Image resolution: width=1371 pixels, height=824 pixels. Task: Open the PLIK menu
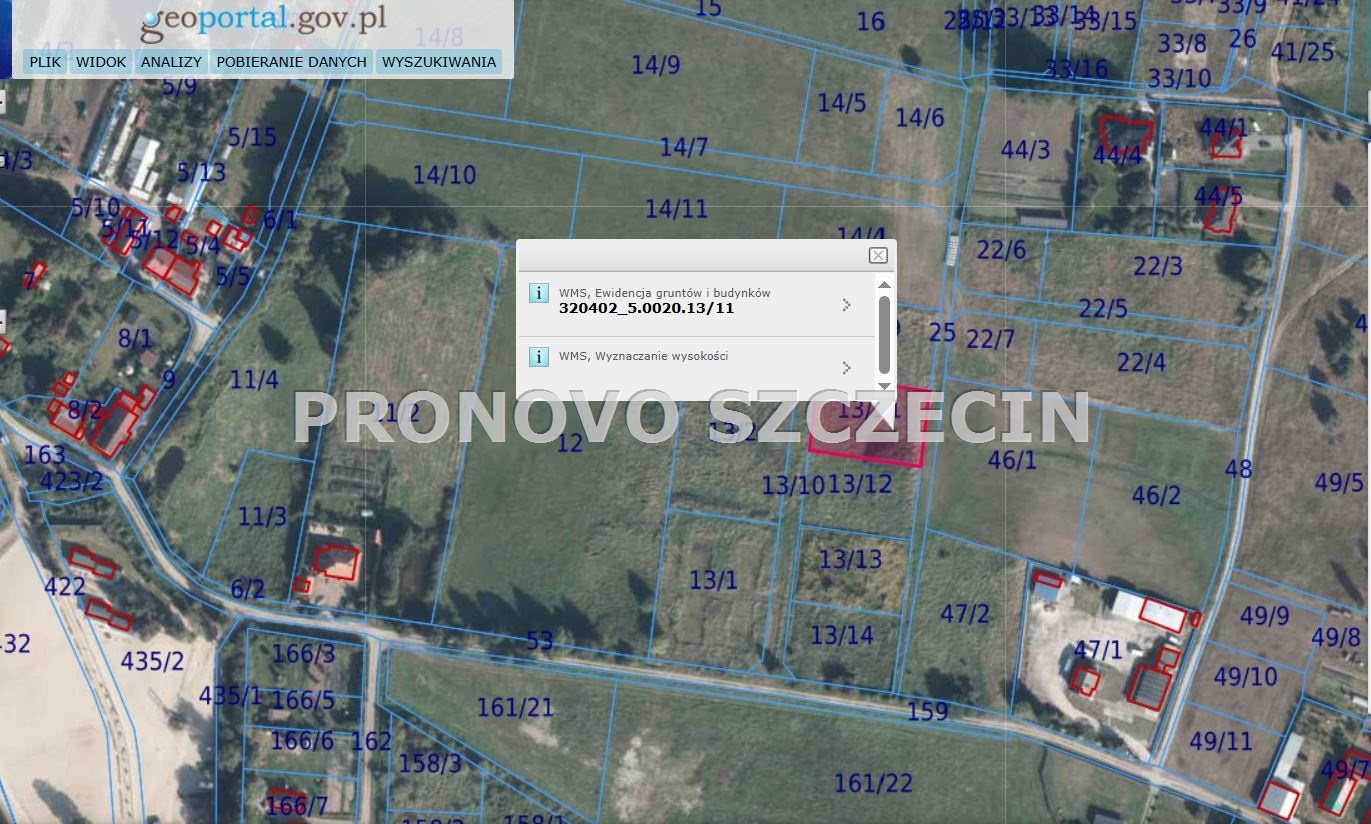pos(45,62)
